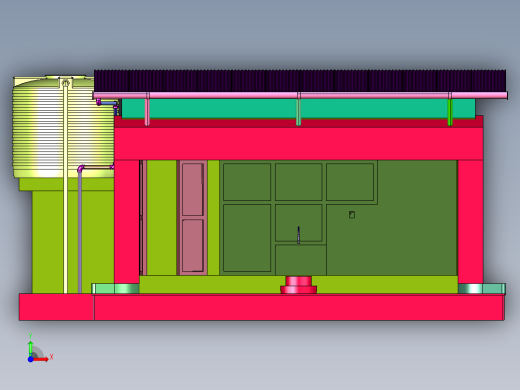Pick the purple elbow fitting under the tank

coord(80,168)
